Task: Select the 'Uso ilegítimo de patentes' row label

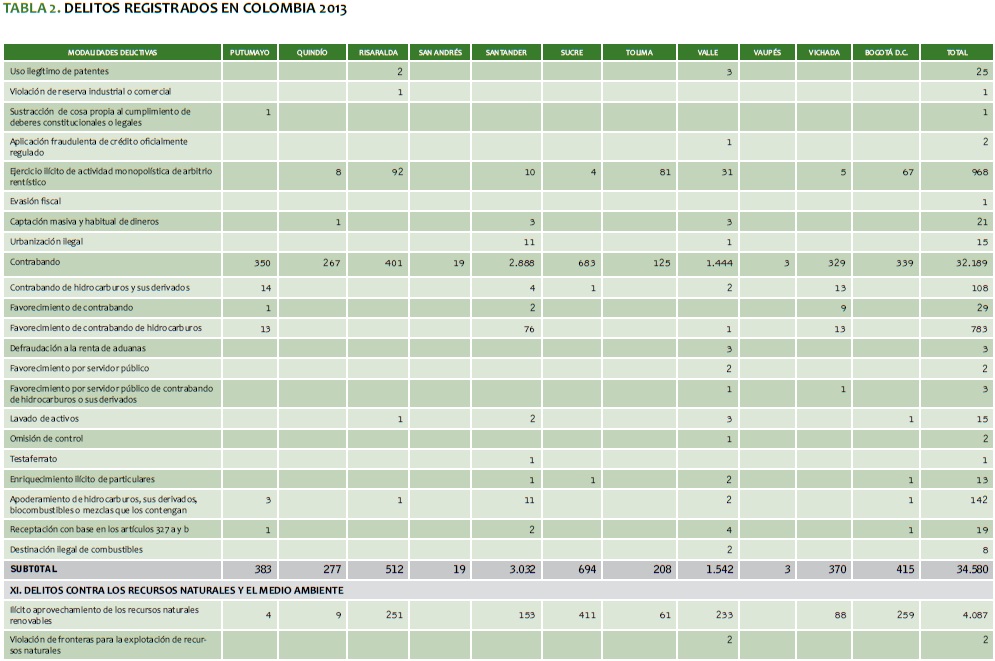Action: (x=59, y=72)
